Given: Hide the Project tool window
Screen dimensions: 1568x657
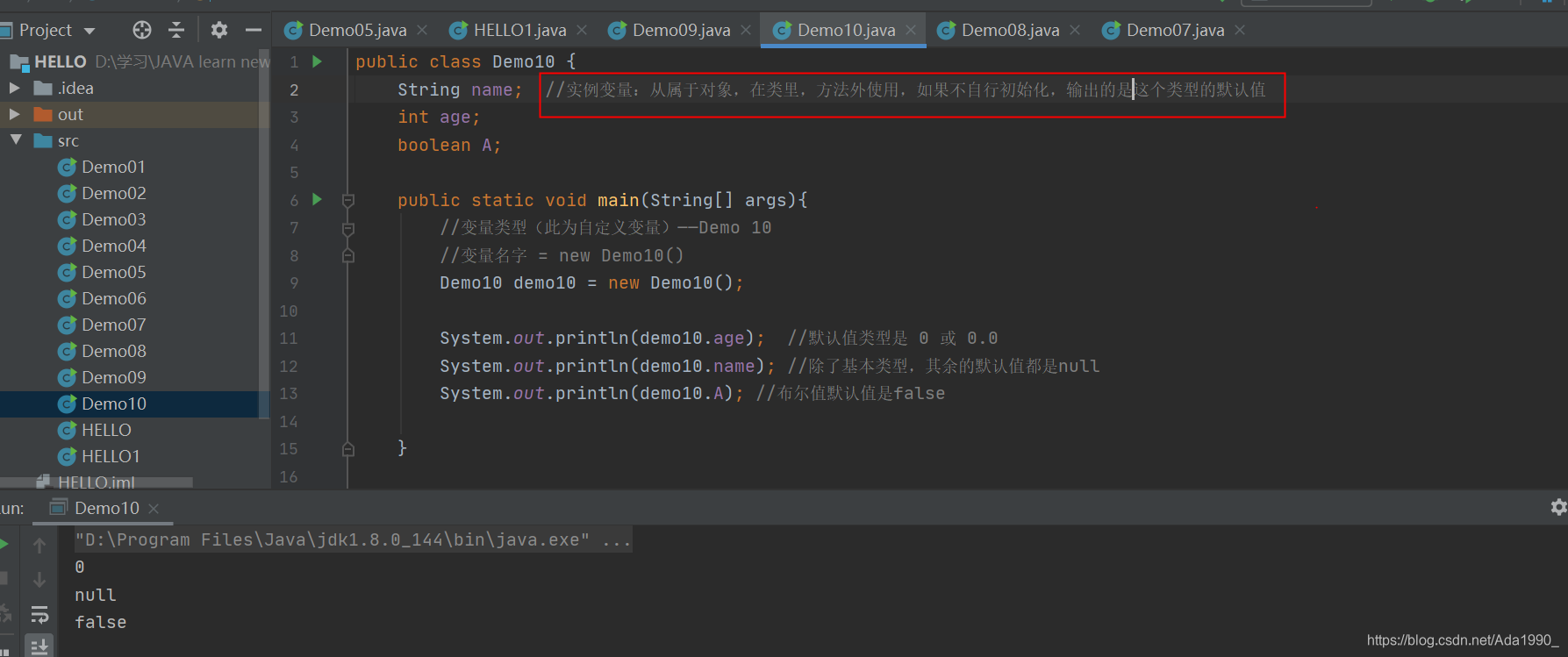Looking at the screenshot, I should [254, 31].
